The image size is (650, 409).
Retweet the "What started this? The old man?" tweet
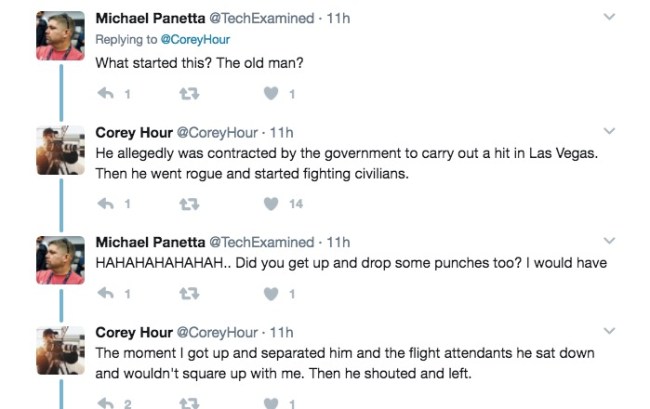point(186,95)
